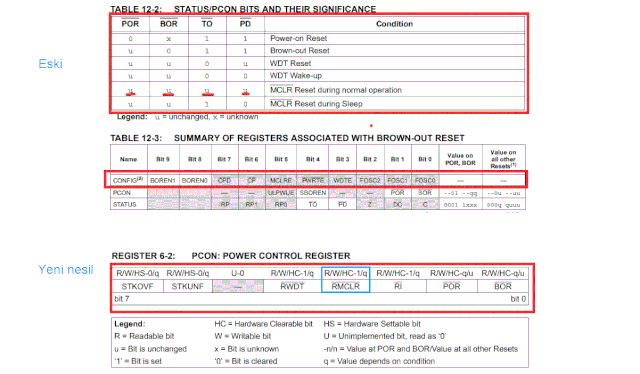Select "x = Bit is unknown" legend text
The height and width of the screenshot is (374, 640).
(247, 349)
